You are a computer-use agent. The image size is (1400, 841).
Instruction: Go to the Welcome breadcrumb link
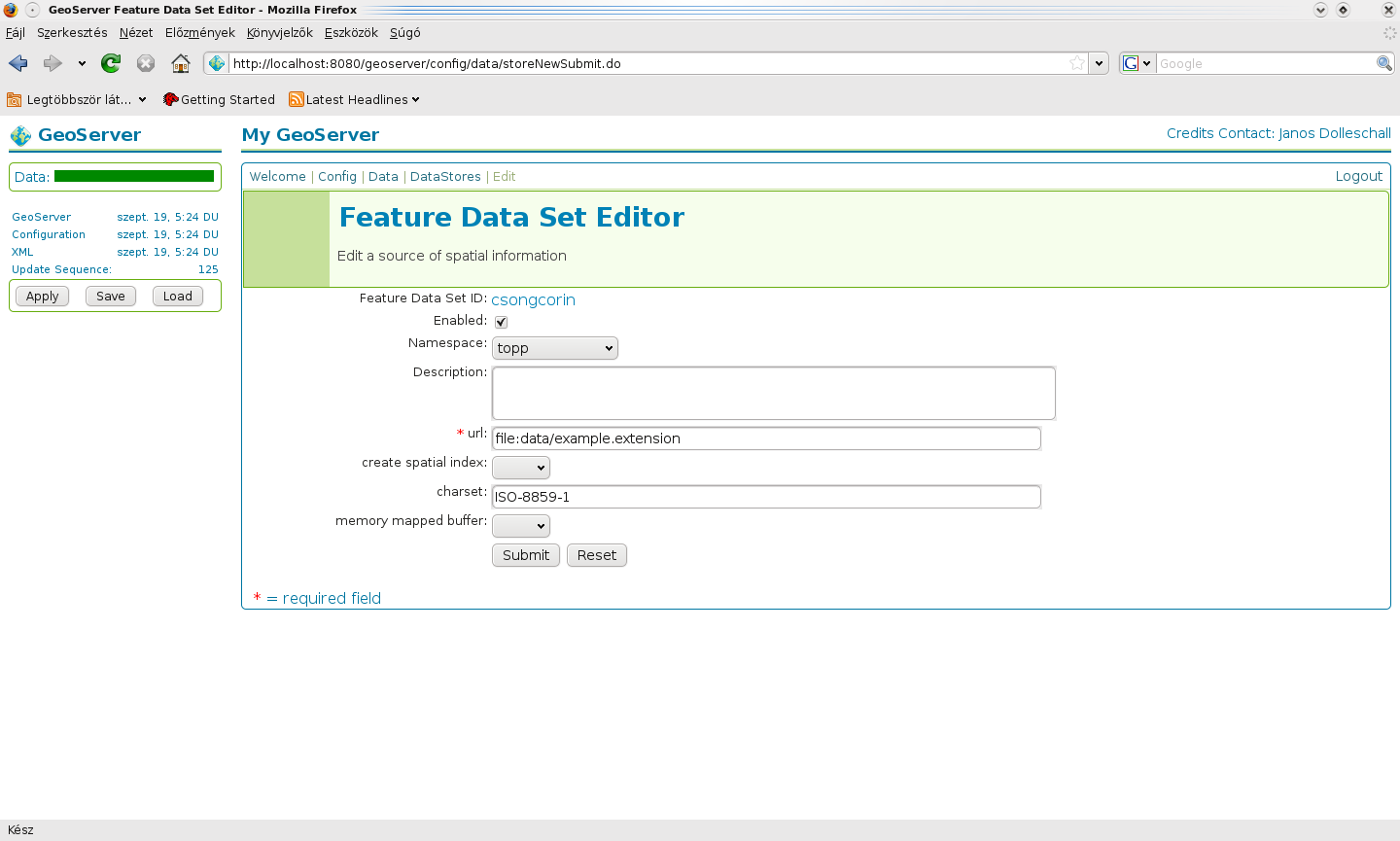pos(278,176)
